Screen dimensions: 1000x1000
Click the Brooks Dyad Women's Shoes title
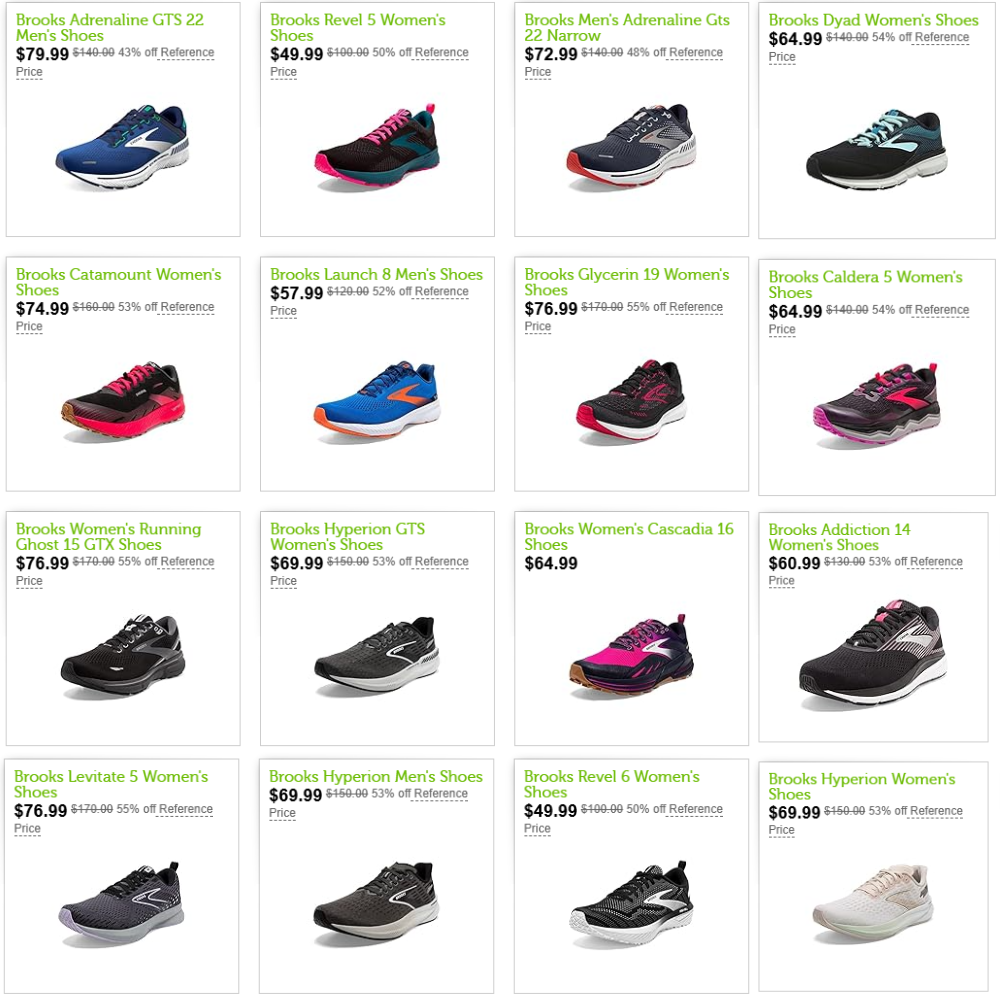pos(873,20)
